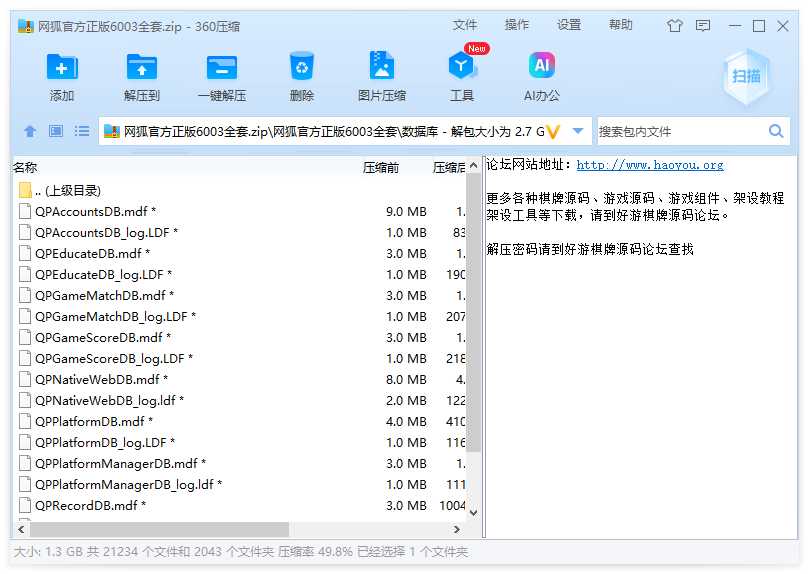Click the search magnifier icon
Image resolution: width=809 pixels, height=574 pixels.
(775, 131)
